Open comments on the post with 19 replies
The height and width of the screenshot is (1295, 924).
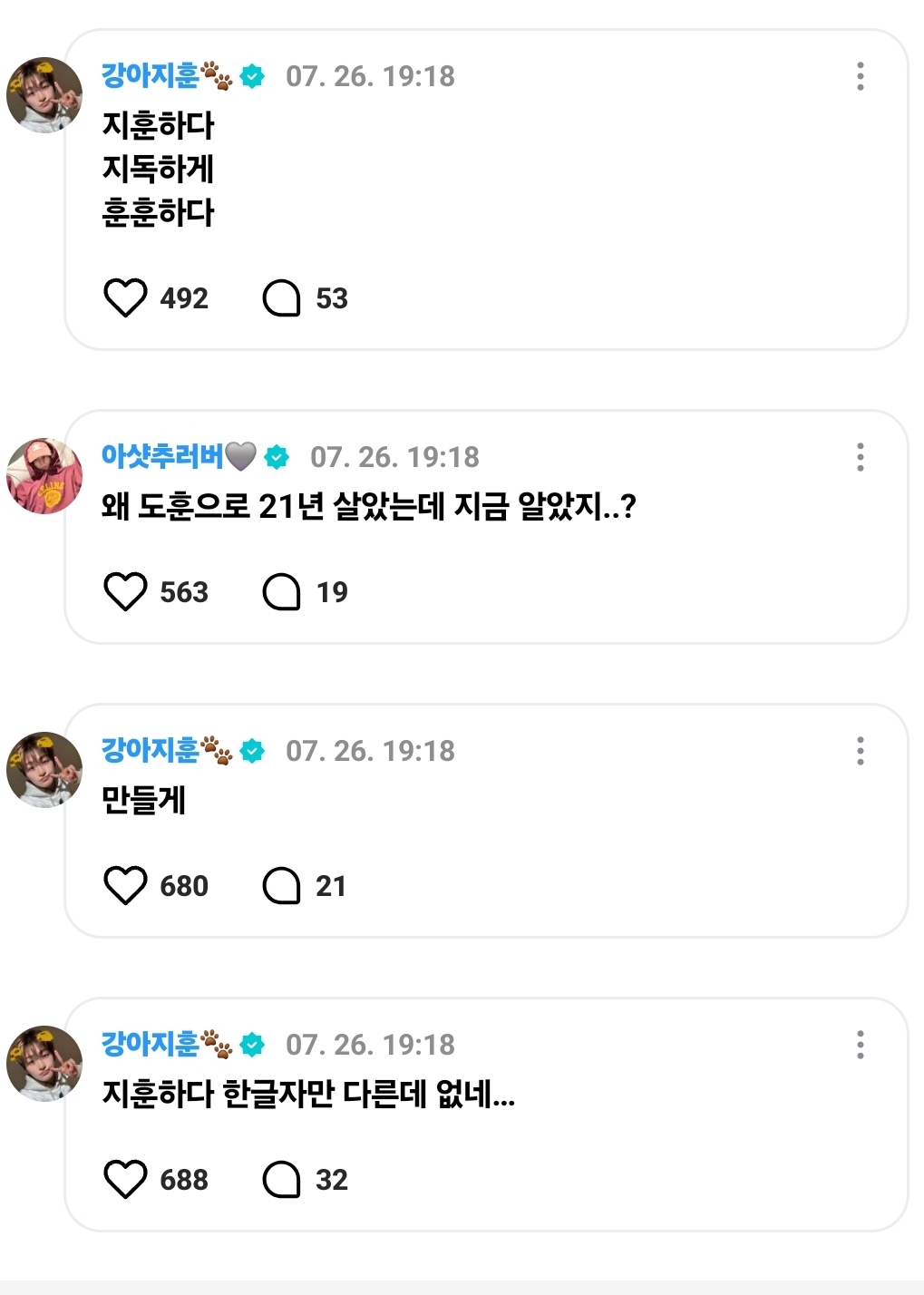tap(281, 592)
